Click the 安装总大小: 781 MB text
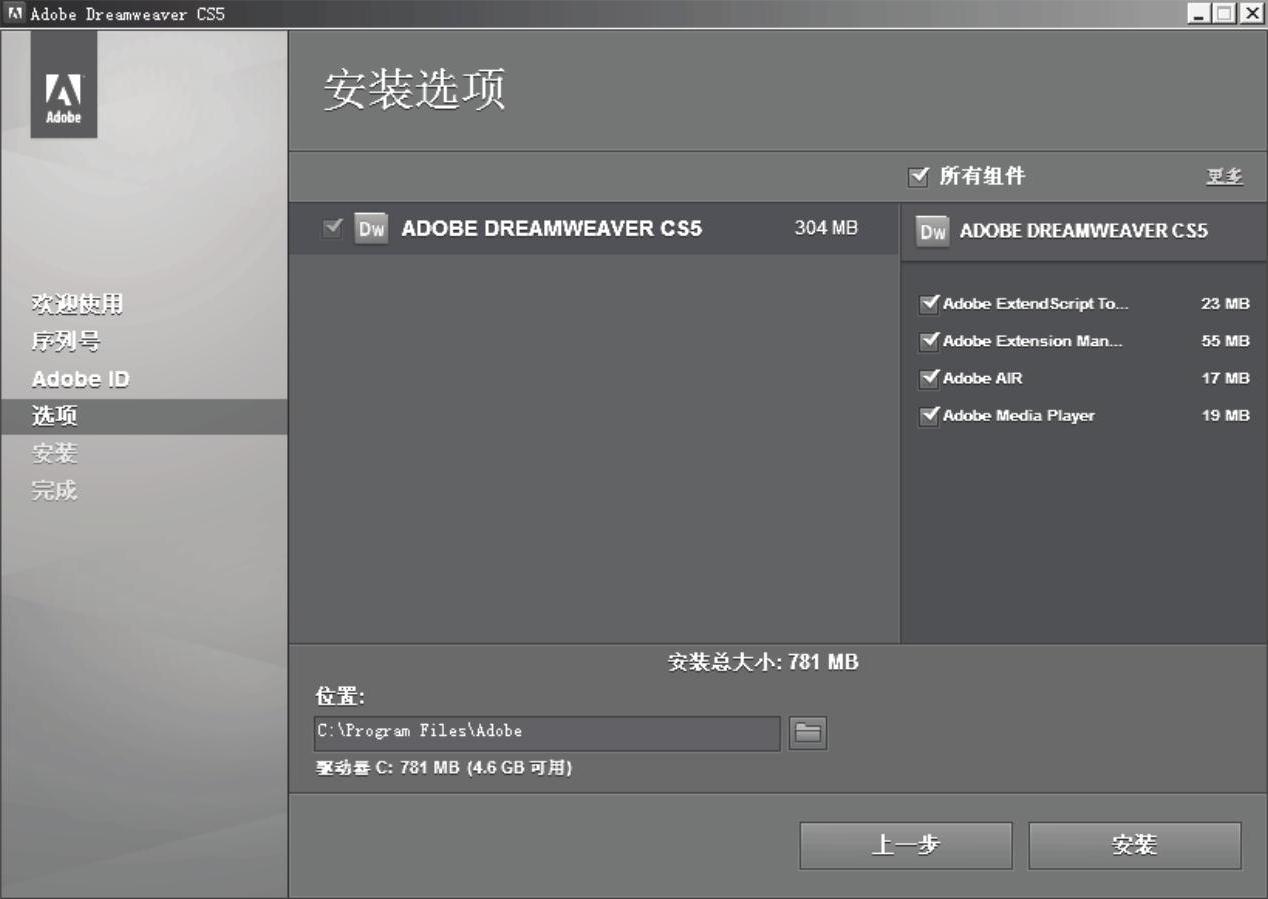This screenshot has width=1268, height=899. tap(763, 662)
